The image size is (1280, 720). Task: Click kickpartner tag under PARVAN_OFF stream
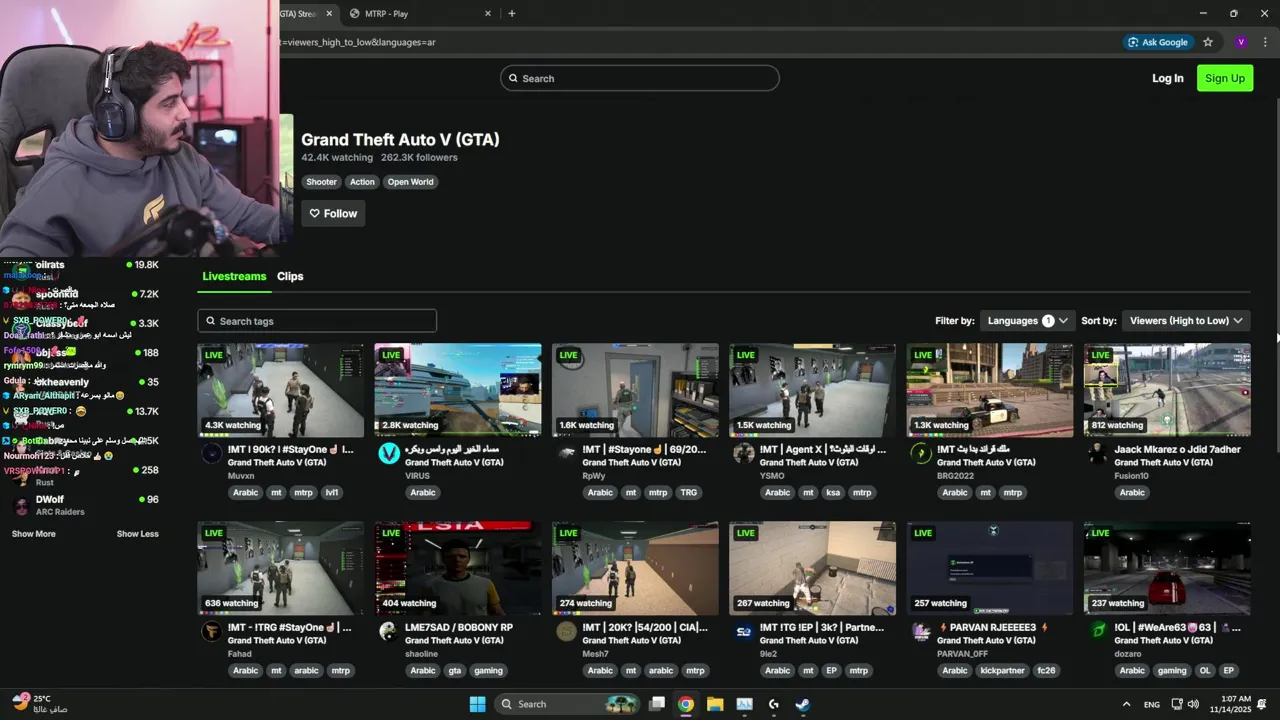point(1002,670)
